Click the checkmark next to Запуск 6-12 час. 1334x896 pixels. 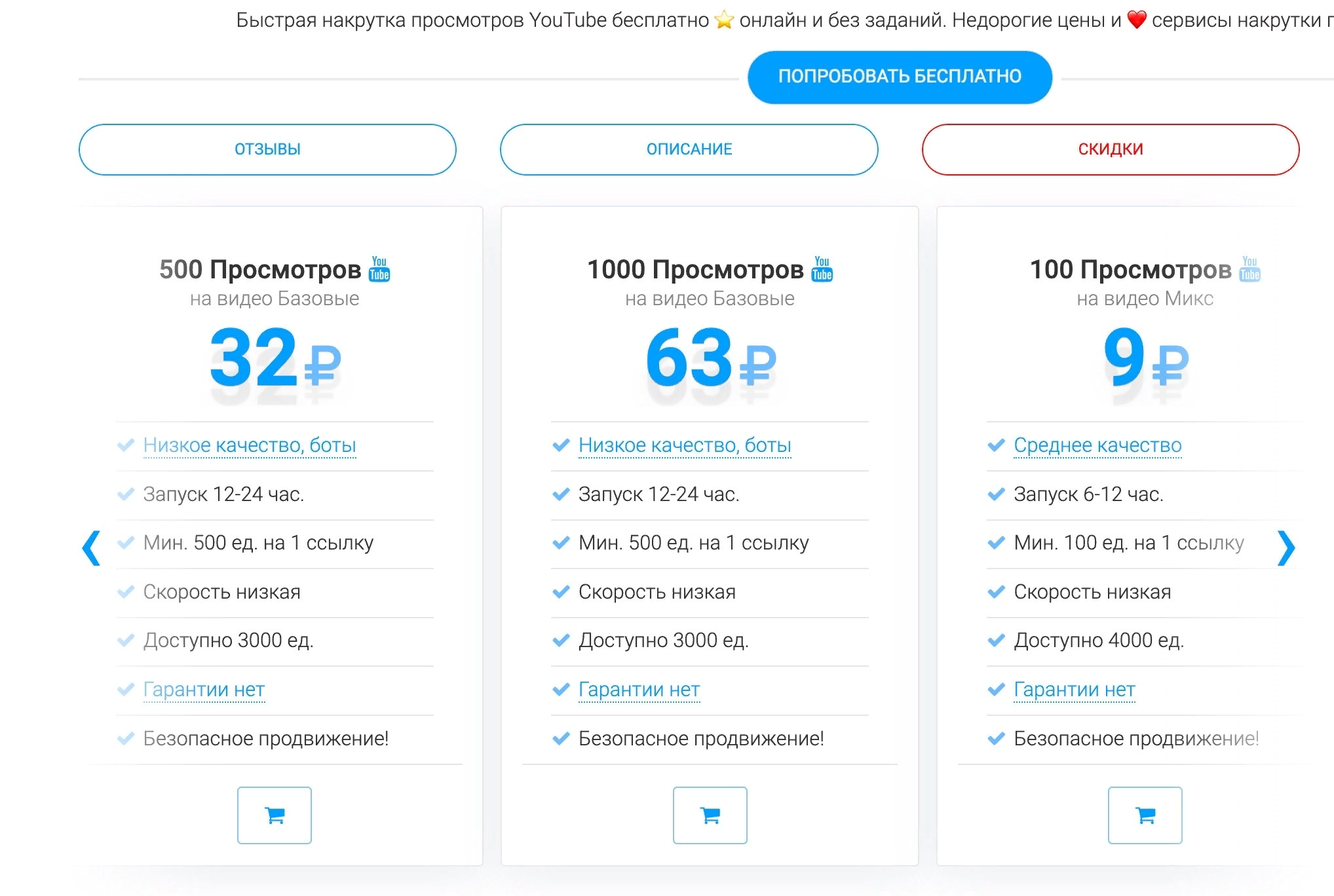[x=996, y=495]
